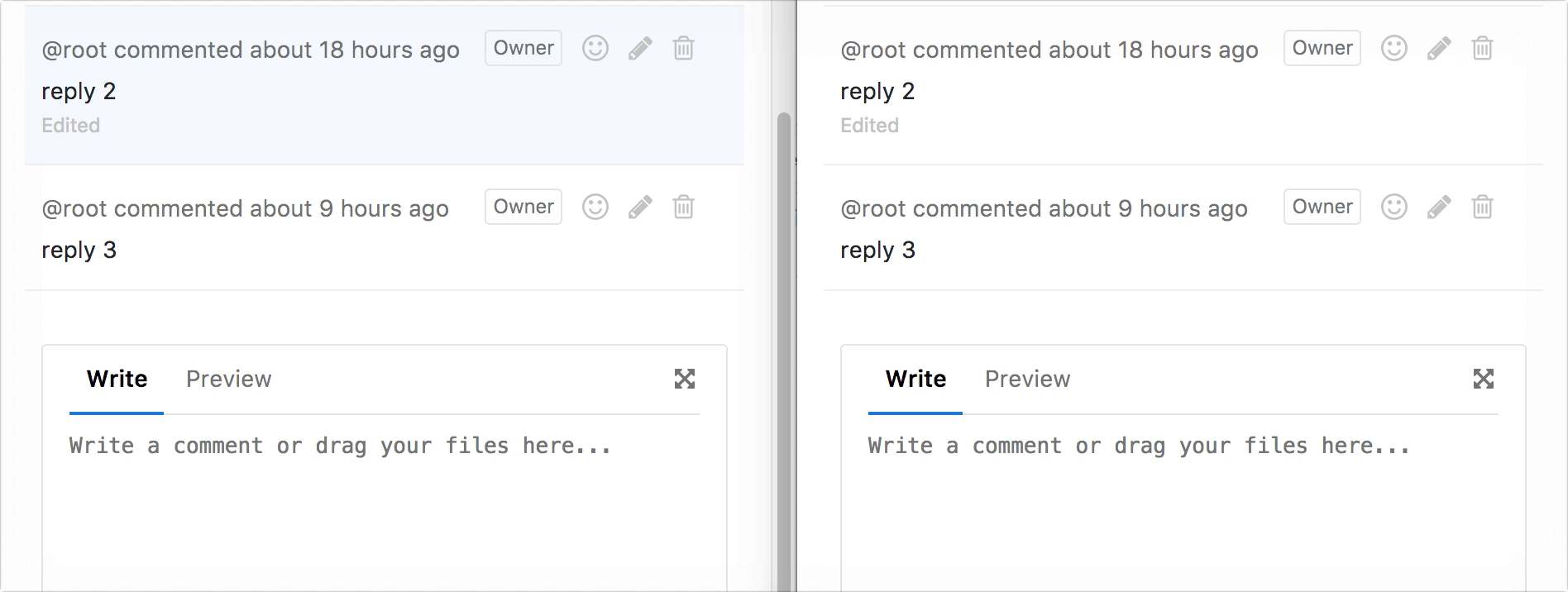Select Write tab in left editor
This screenshot has width=1568, height=592.
tap(117, 380)
